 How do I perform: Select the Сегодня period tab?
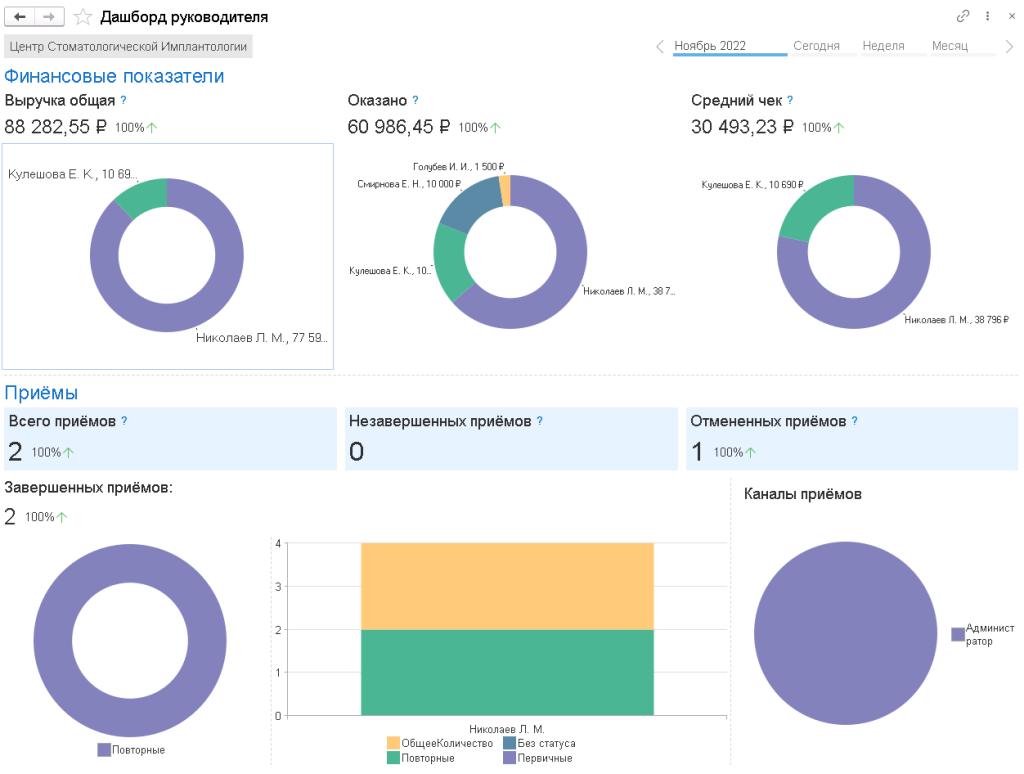[x=816, y=46]
